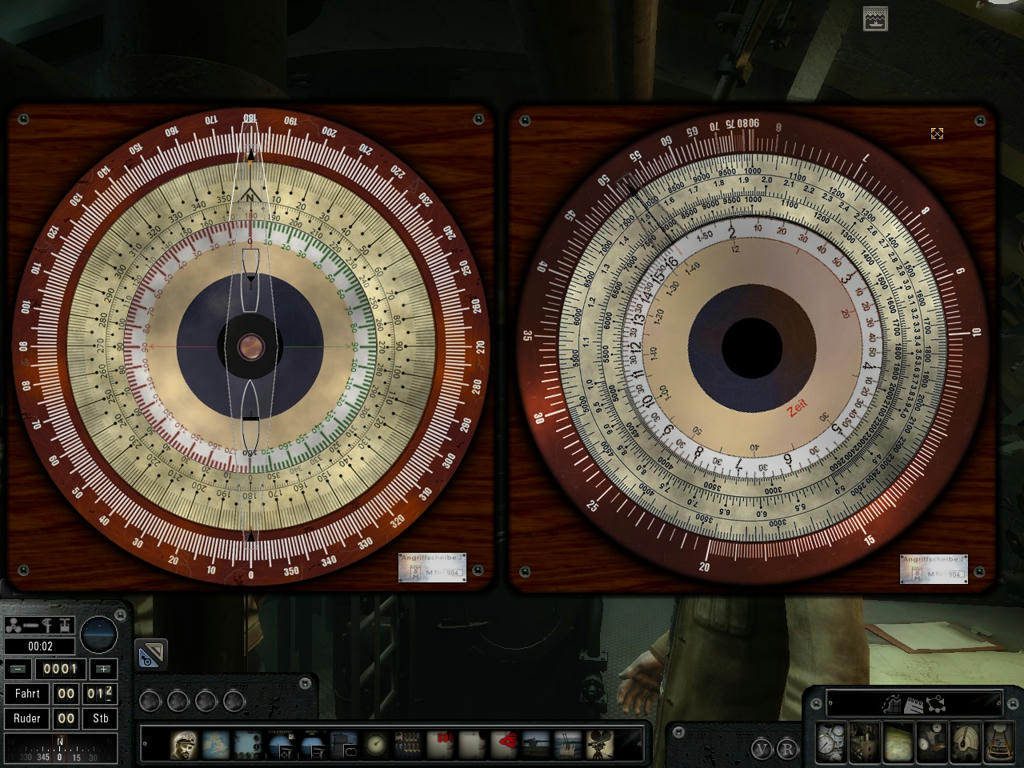Open the first periscope view icon

click(x=280, y=744)
